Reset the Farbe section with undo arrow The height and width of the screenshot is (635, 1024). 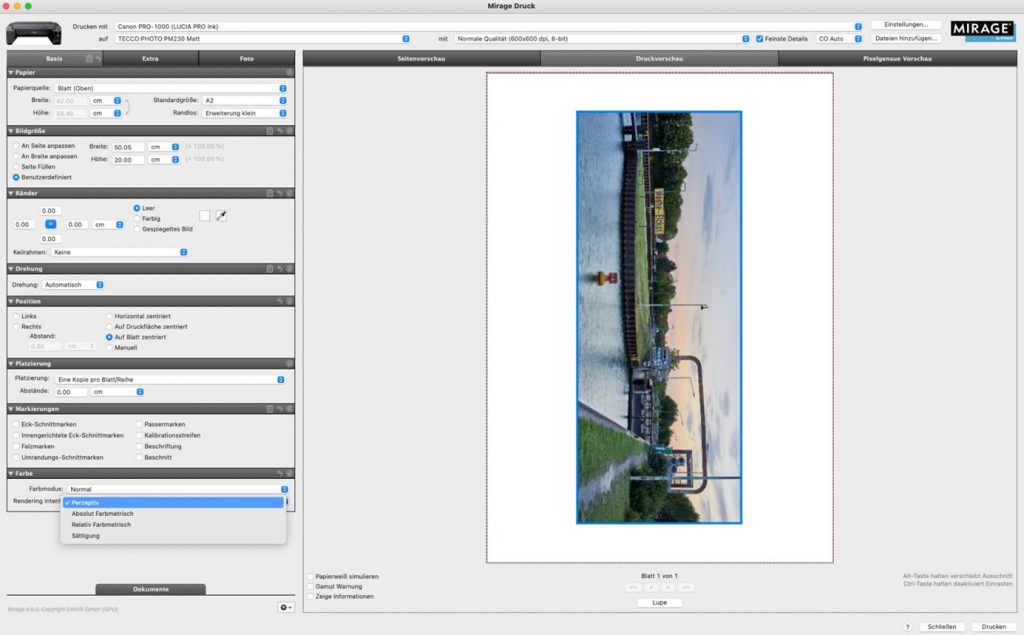pyautogui.click(x=280, y=473)
